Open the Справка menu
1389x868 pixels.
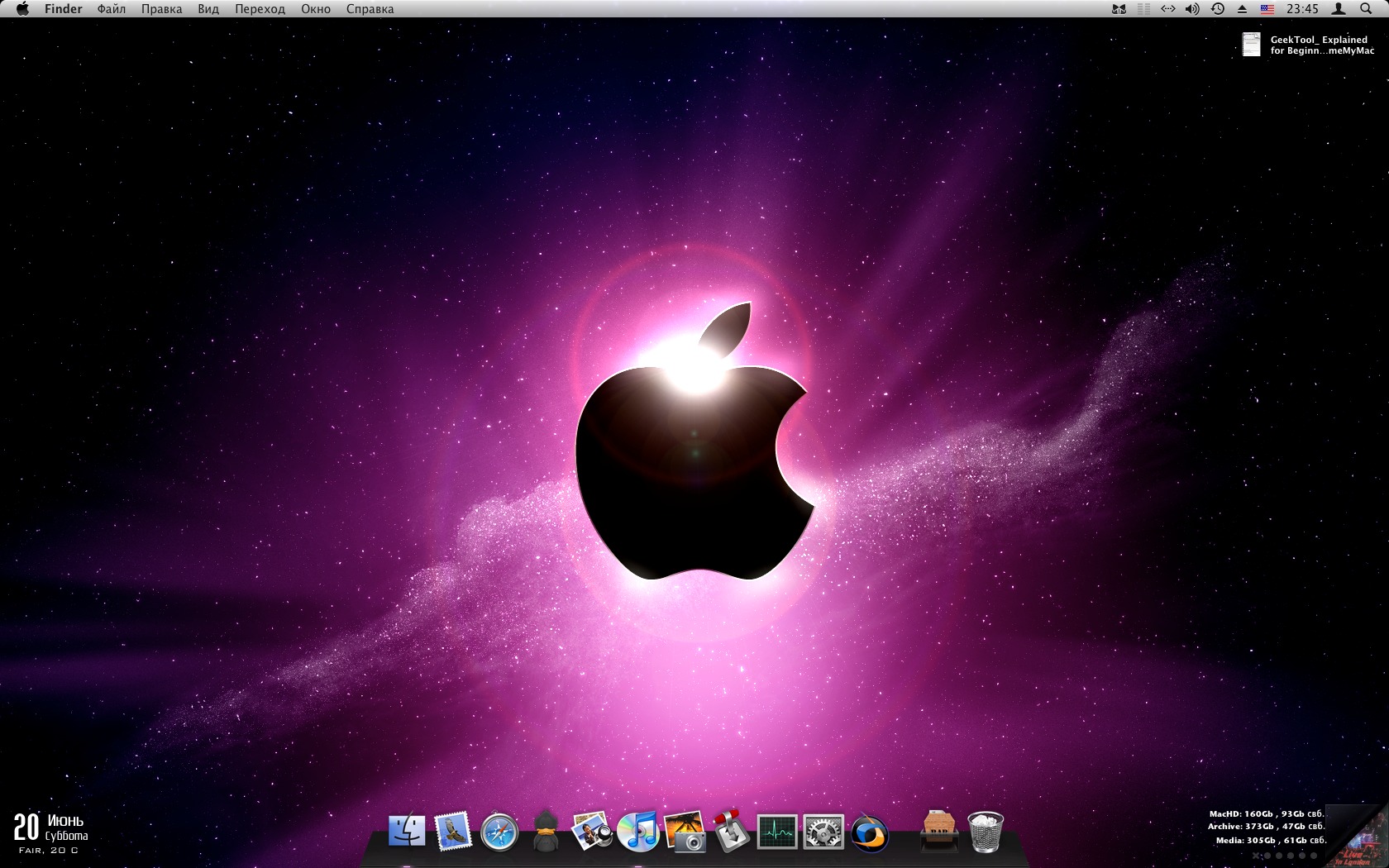pos(370,9)
